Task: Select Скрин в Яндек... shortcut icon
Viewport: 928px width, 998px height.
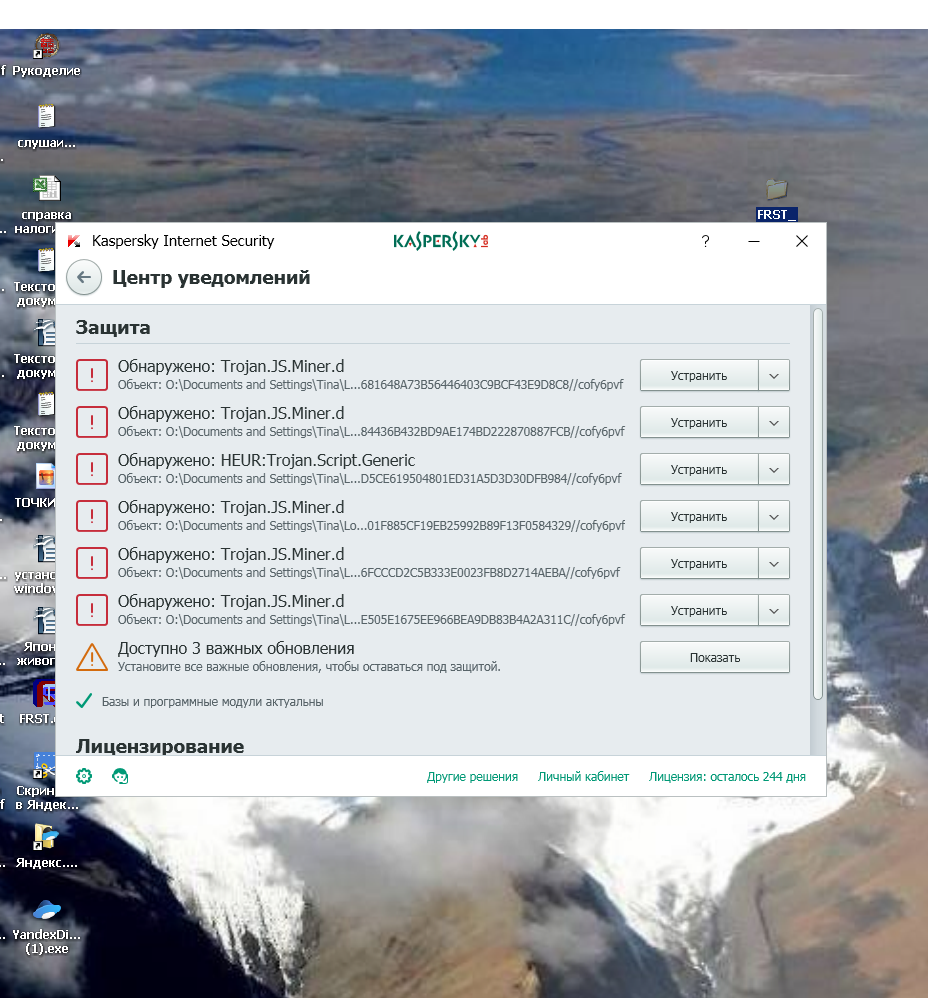Action: point(46,782)
